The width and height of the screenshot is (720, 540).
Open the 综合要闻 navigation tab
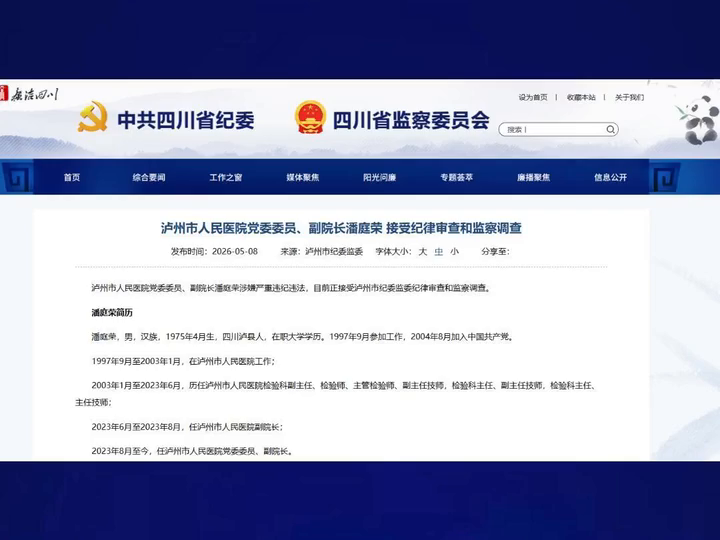[149, 177]
